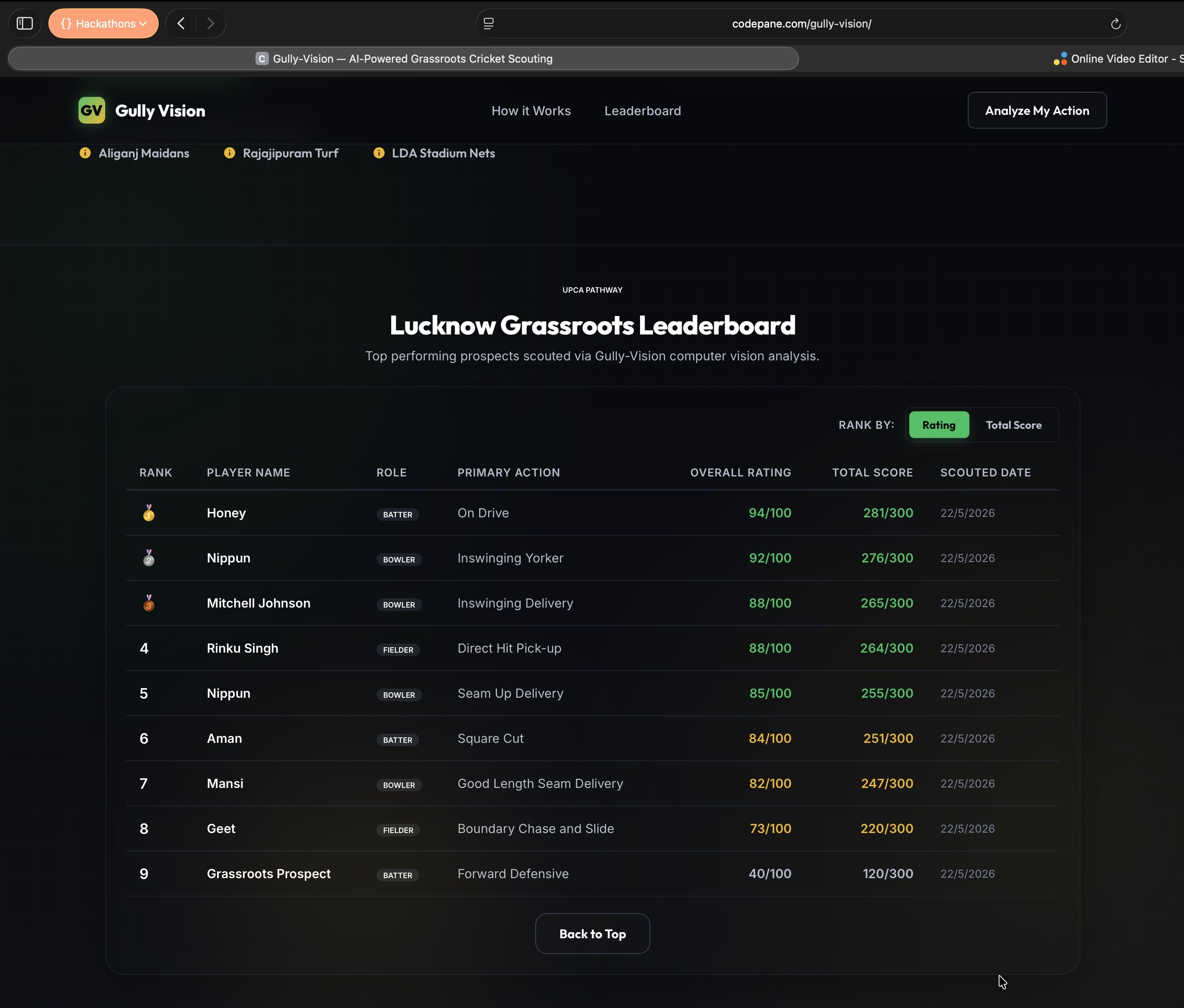Click the Inswinging Yorker primary action
The image size is (1184, 1008).
510,558
